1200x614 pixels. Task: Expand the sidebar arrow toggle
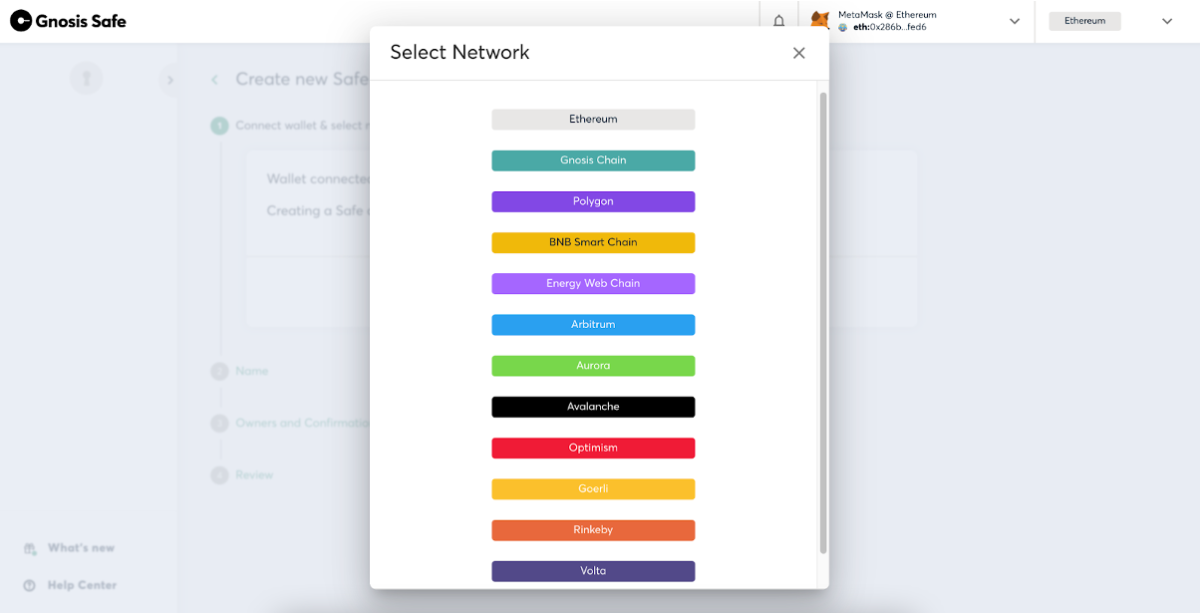(170, 79)
